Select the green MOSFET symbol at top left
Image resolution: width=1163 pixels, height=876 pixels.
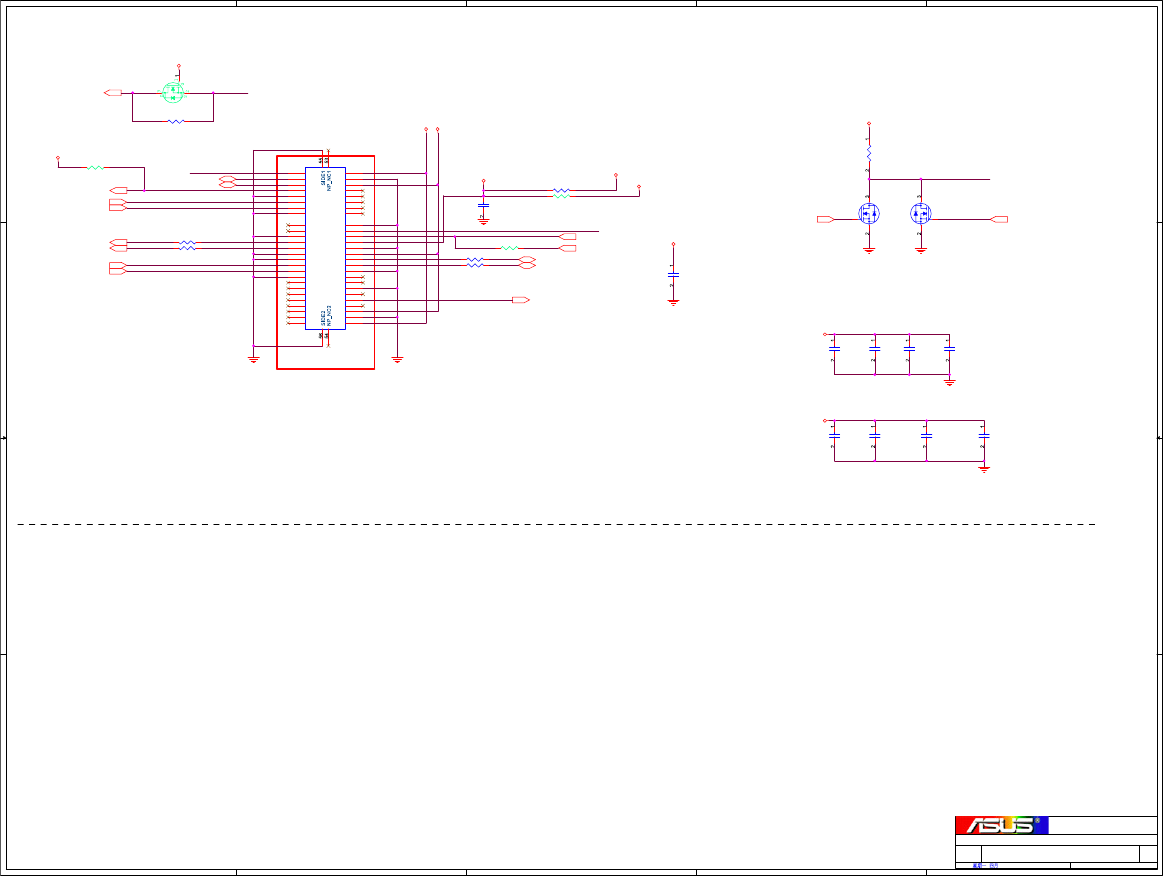(x=173, y=93)
